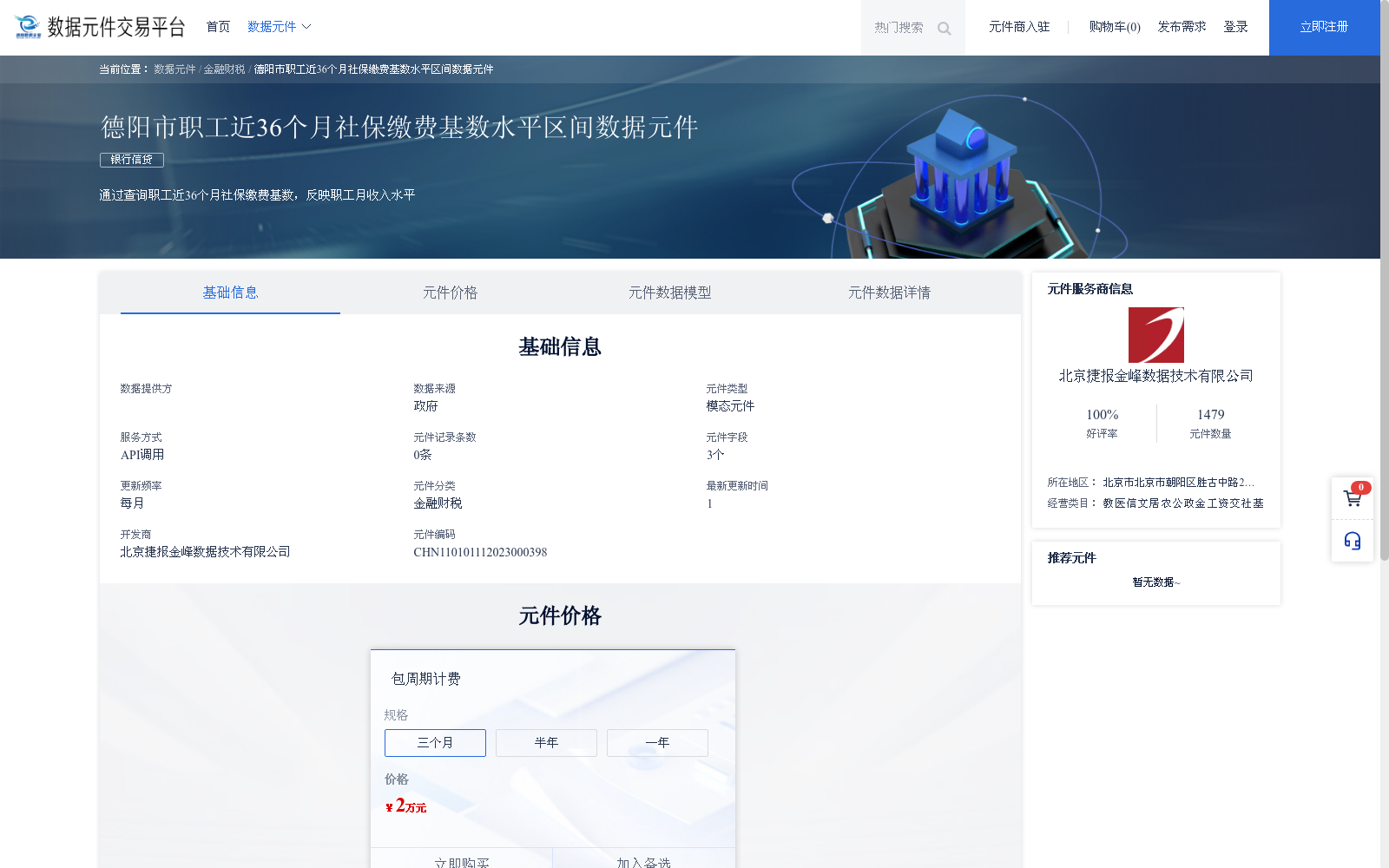The width and height of the screenshot is (1389, 868).
Task: Open 购物车(0) in the header
Action: (1115, 27)
